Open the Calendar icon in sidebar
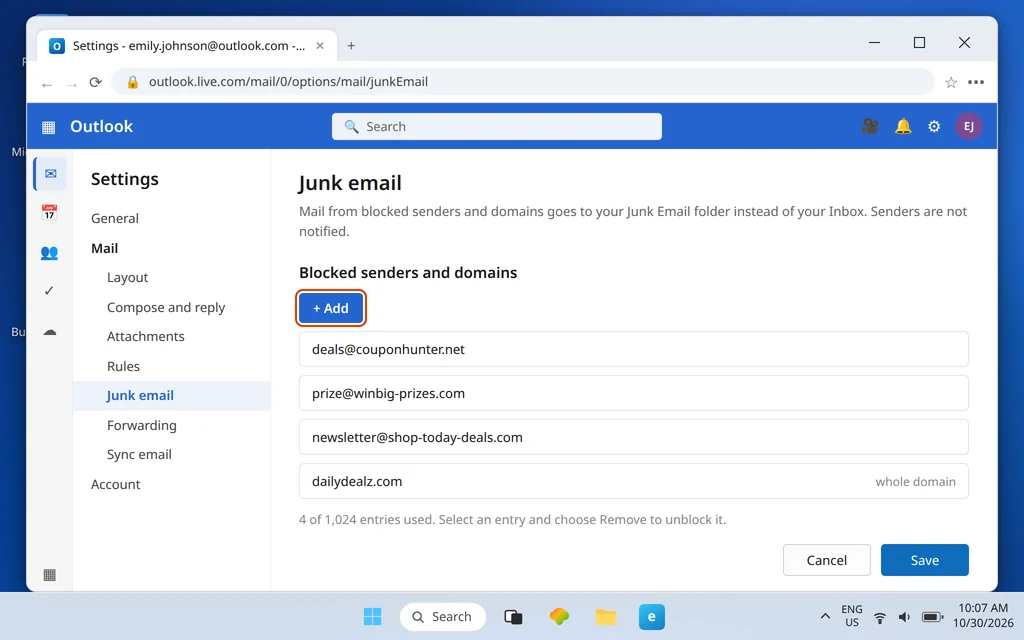 coord(49,212)
